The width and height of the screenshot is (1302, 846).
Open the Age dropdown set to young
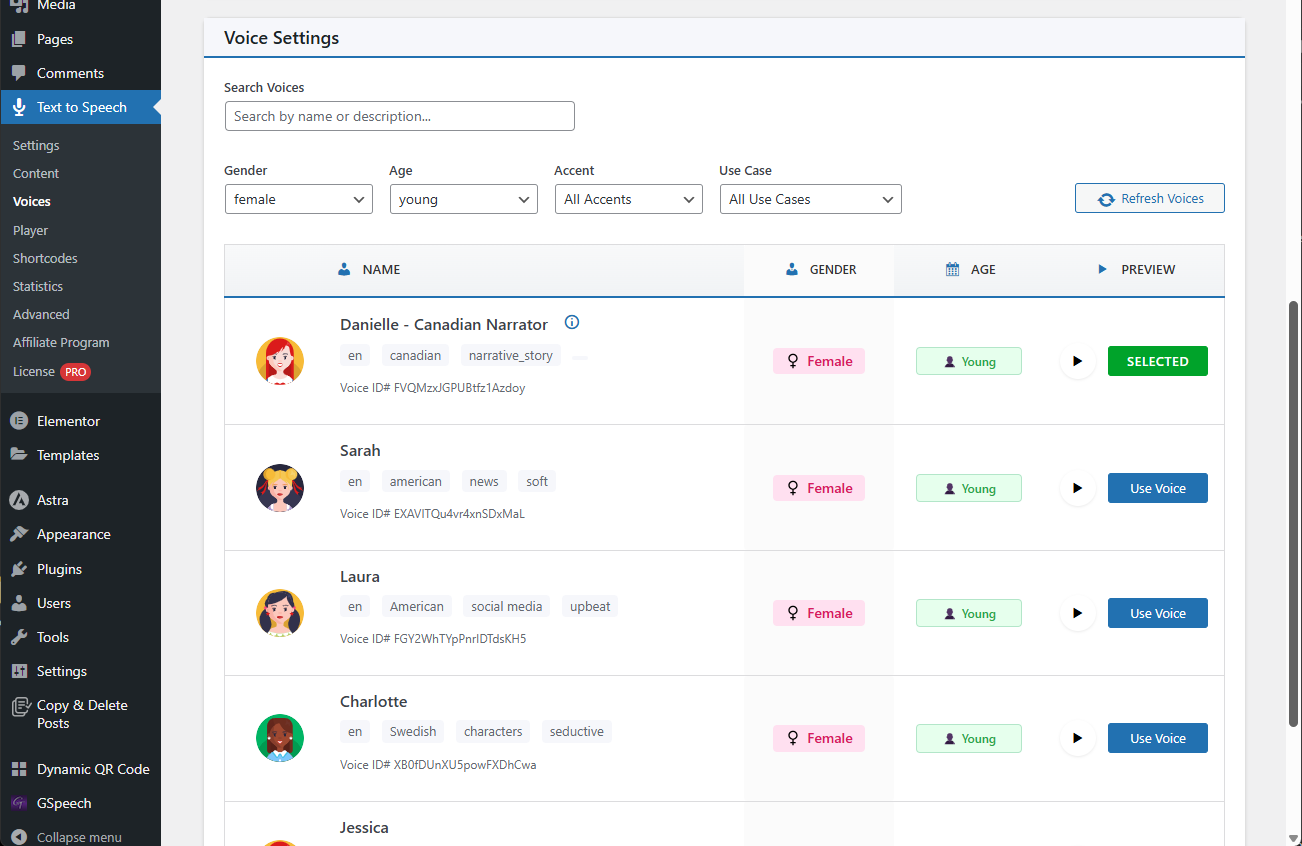(x=464, y=199)
